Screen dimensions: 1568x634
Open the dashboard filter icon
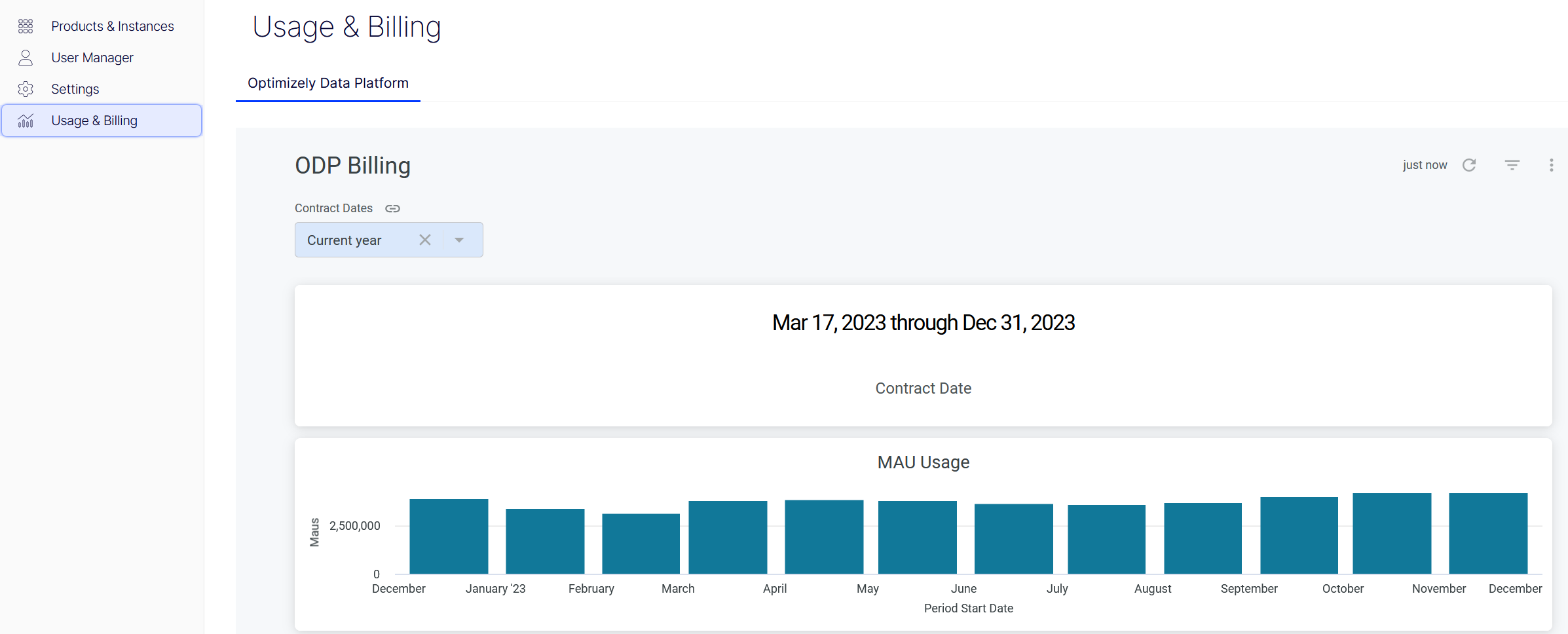click(x=1512, y=165)
